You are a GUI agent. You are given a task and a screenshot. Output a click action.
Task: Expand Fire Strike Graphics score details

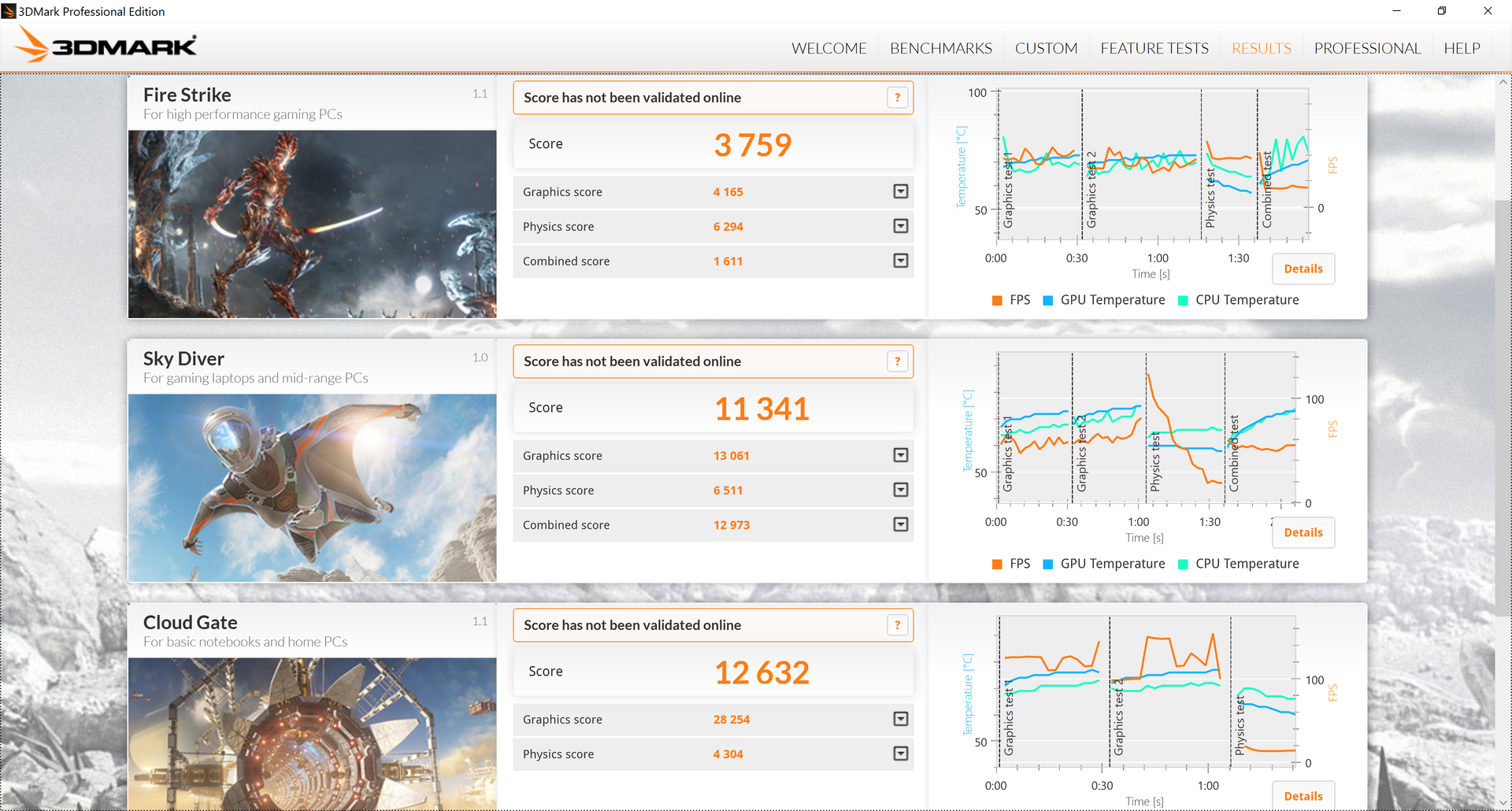pos(901,191)
